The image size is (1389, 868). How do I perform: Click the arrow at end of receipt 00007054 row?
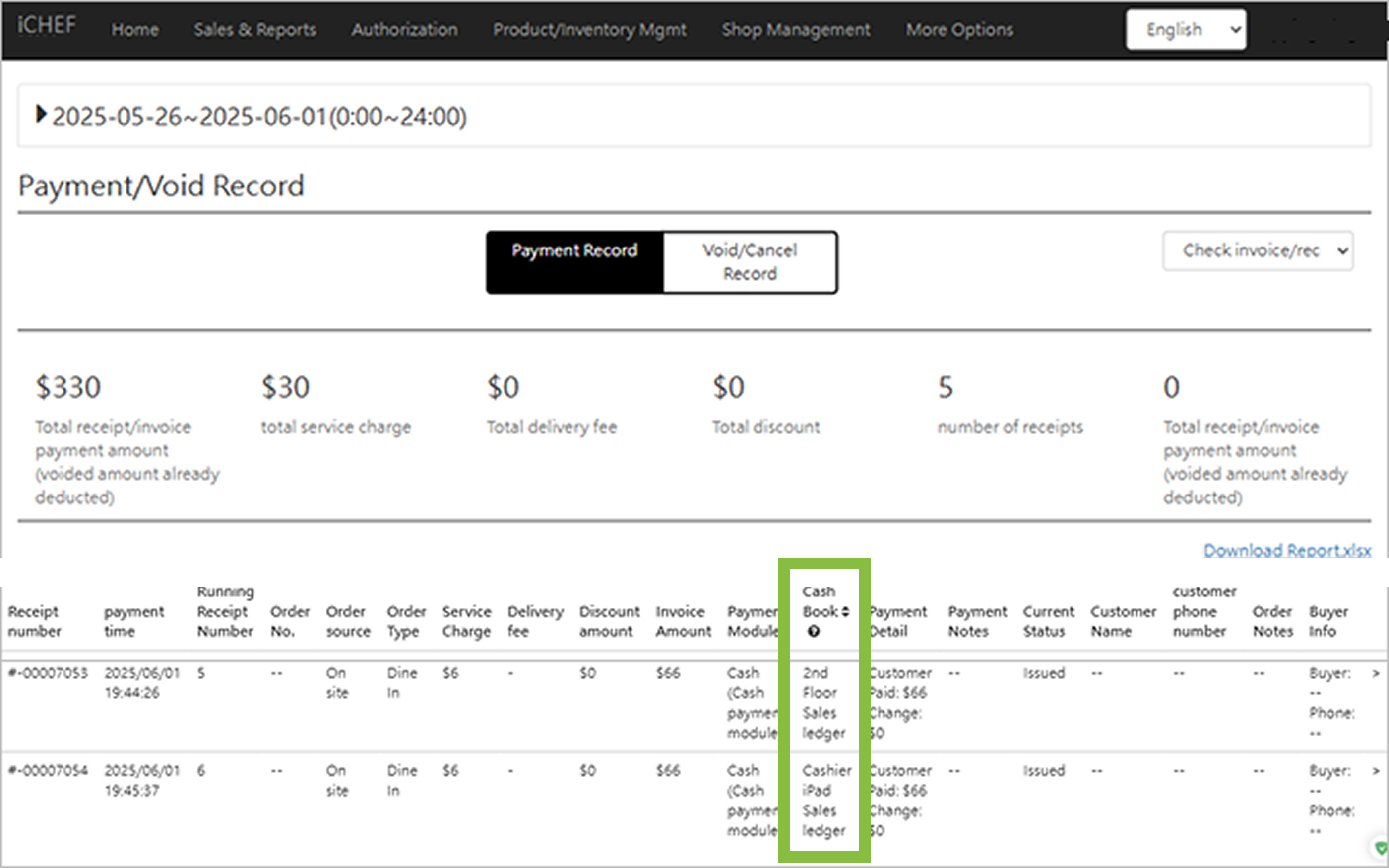click(x=1376, y=771)
